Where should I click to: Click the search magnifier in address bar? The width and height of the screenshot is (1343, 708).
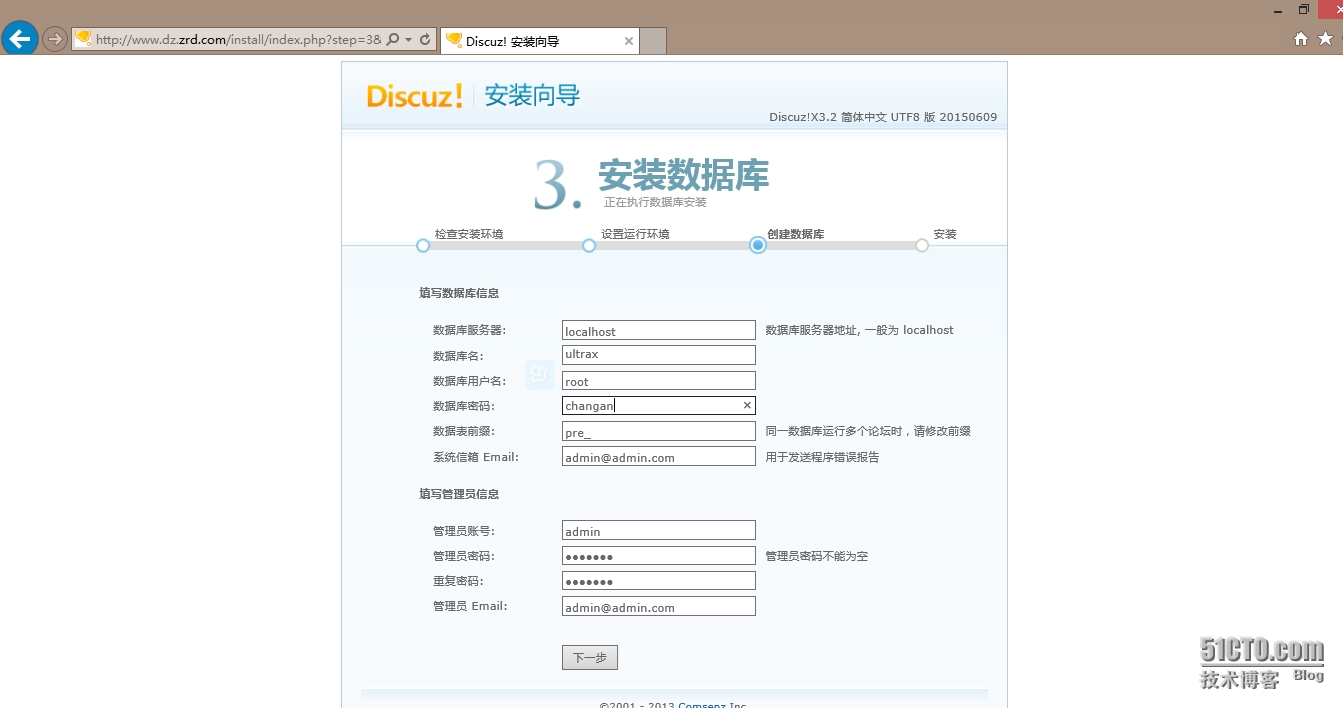coord(393,40)
